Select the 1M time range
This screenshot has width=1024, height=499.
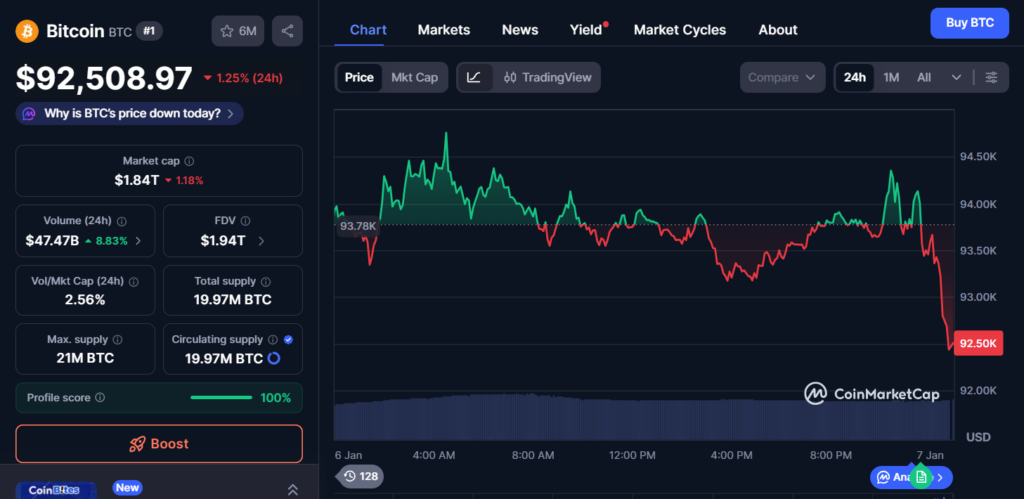coord(891,77)
